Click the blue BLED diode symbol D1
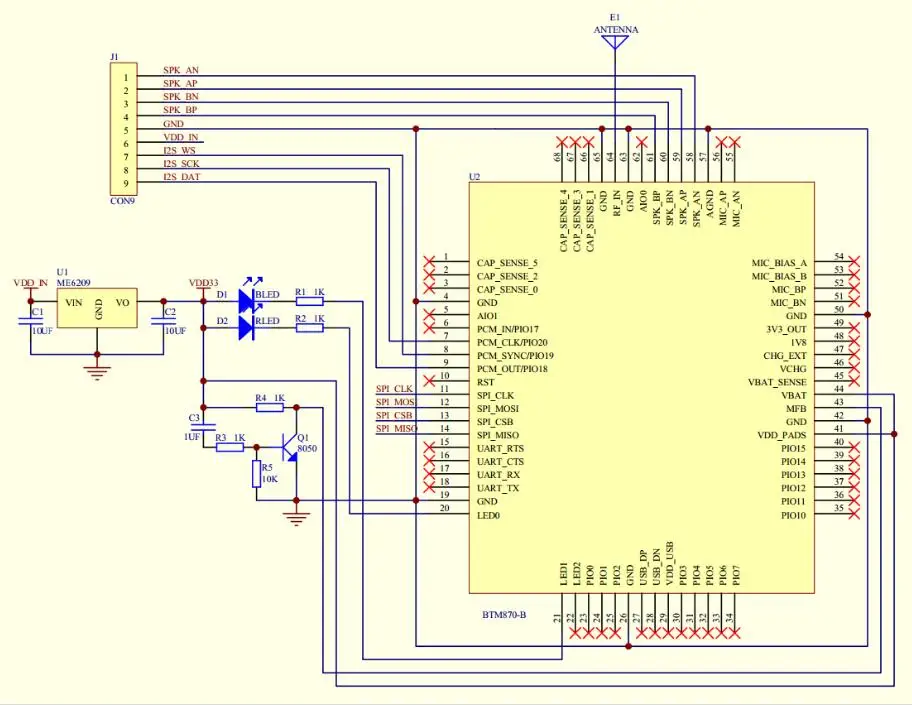 coord(247,301)
